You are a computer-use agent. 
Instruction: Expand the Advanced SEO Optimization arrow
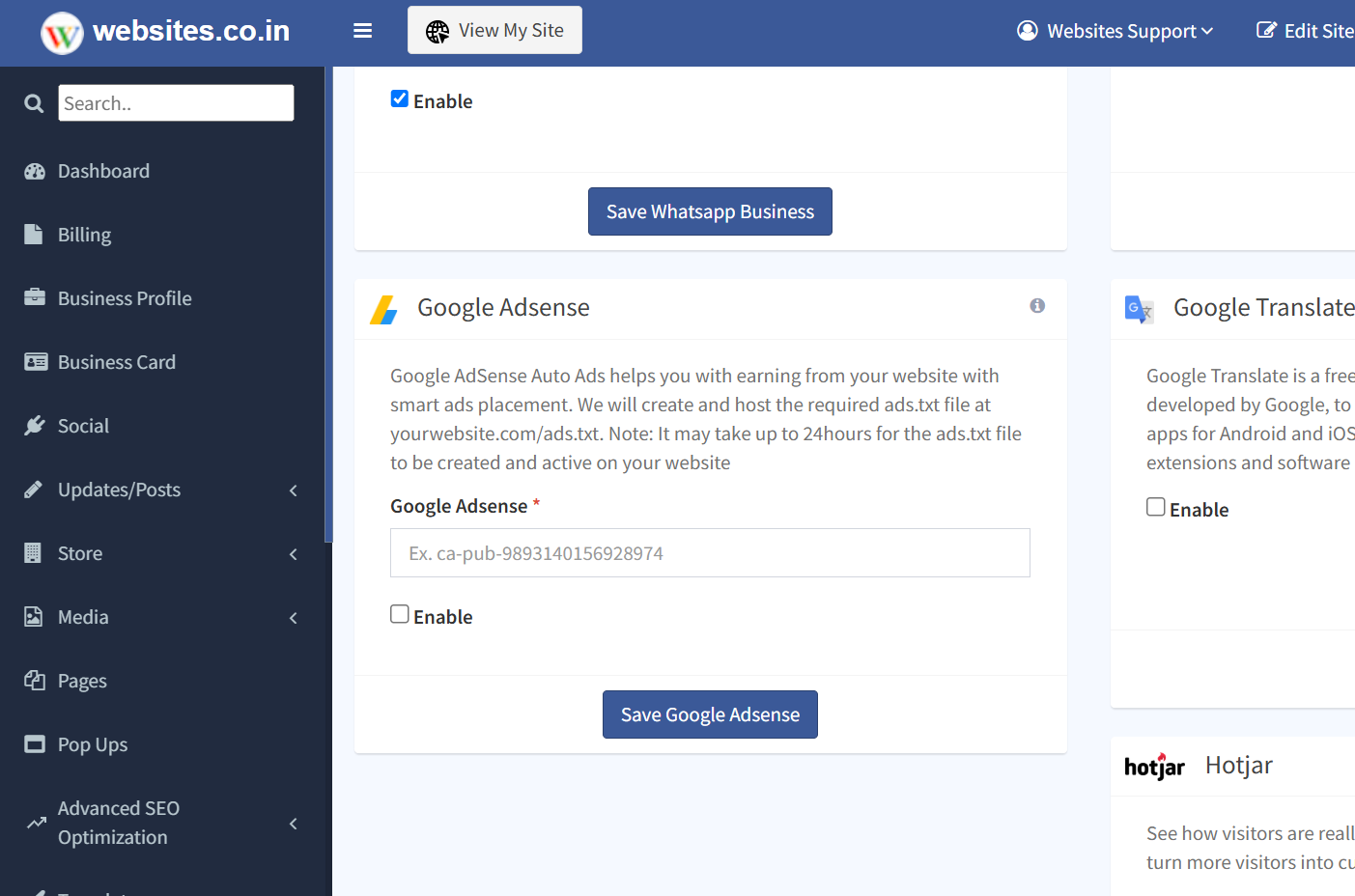(x=294, y=824)
